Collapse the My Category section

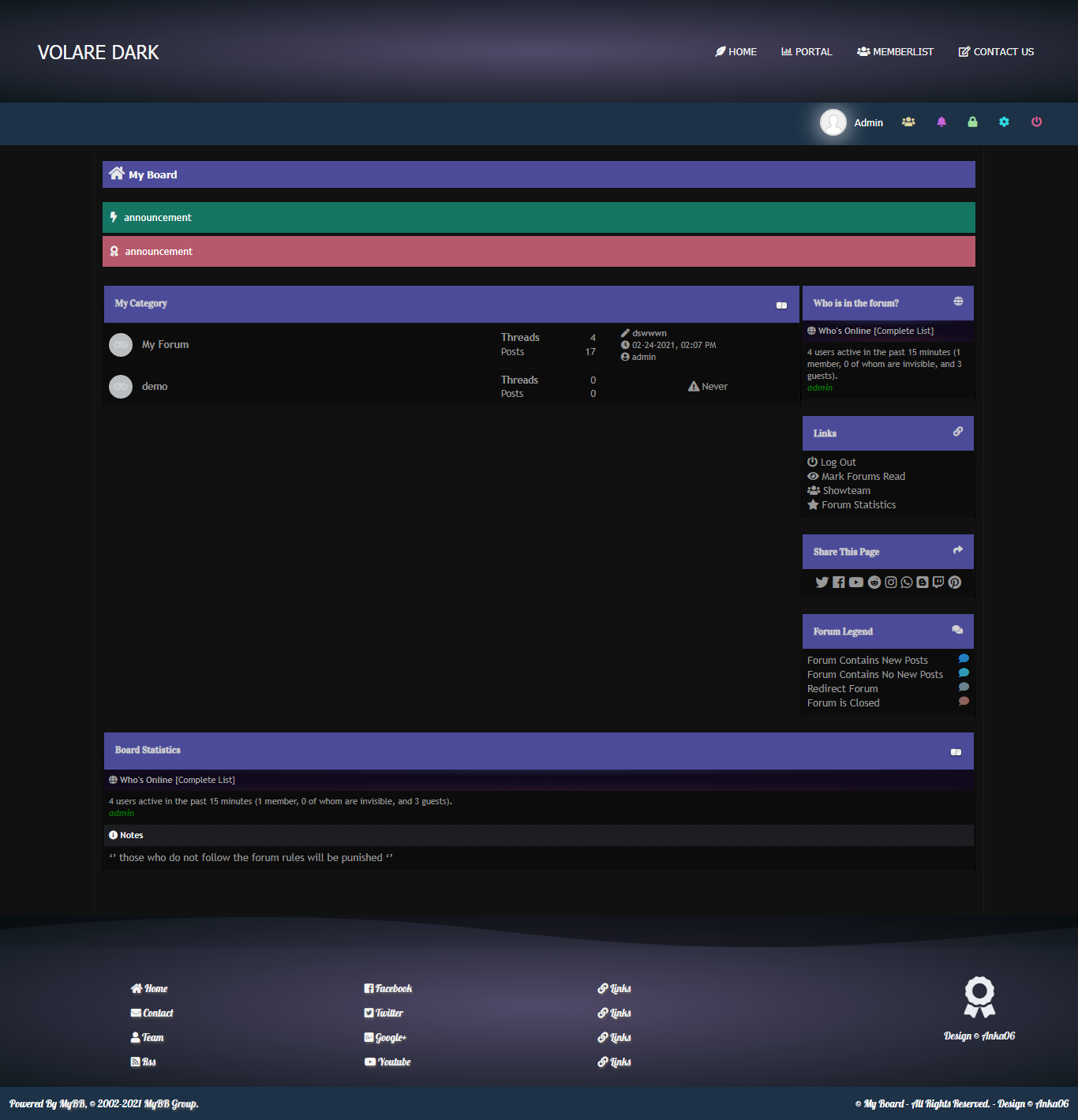point(781,305)
